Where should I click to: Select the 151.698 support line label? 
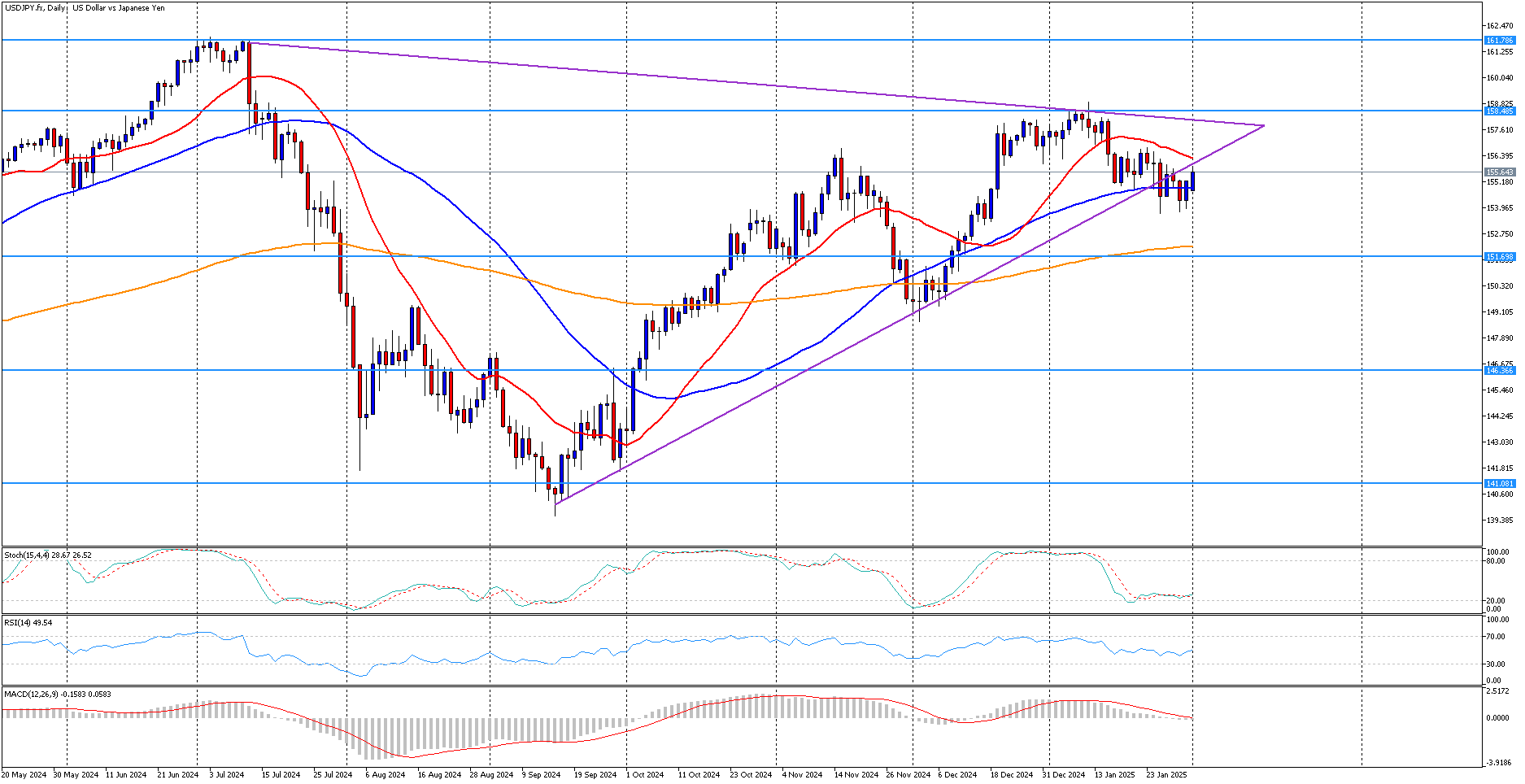pyautogui.click(x=1499, y=256)
